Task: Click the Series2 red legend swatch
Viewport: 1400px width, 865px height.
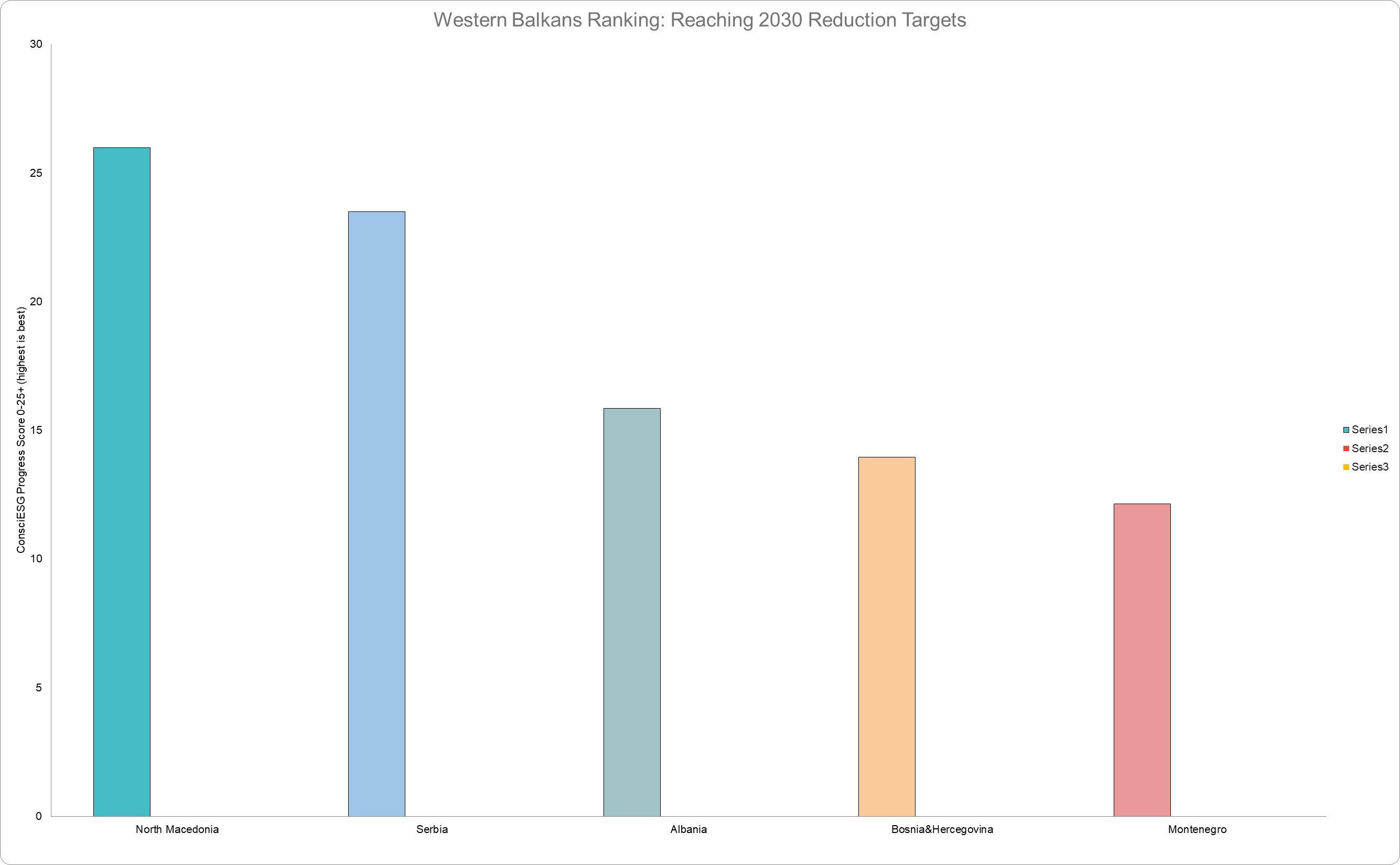Action: click(x=1346, y=448)
